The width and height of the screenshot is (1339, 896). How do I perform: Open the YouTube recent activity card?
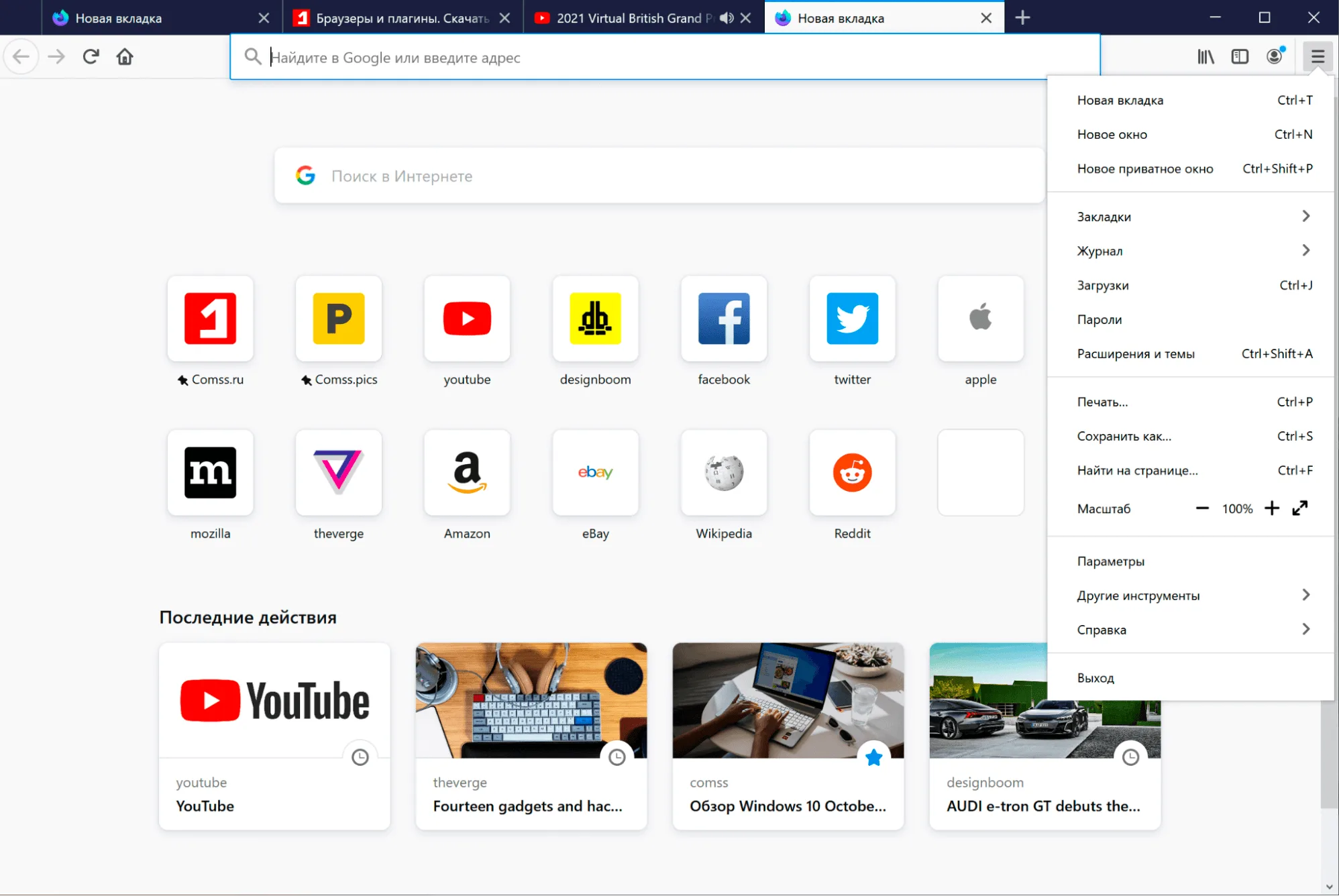274,736
